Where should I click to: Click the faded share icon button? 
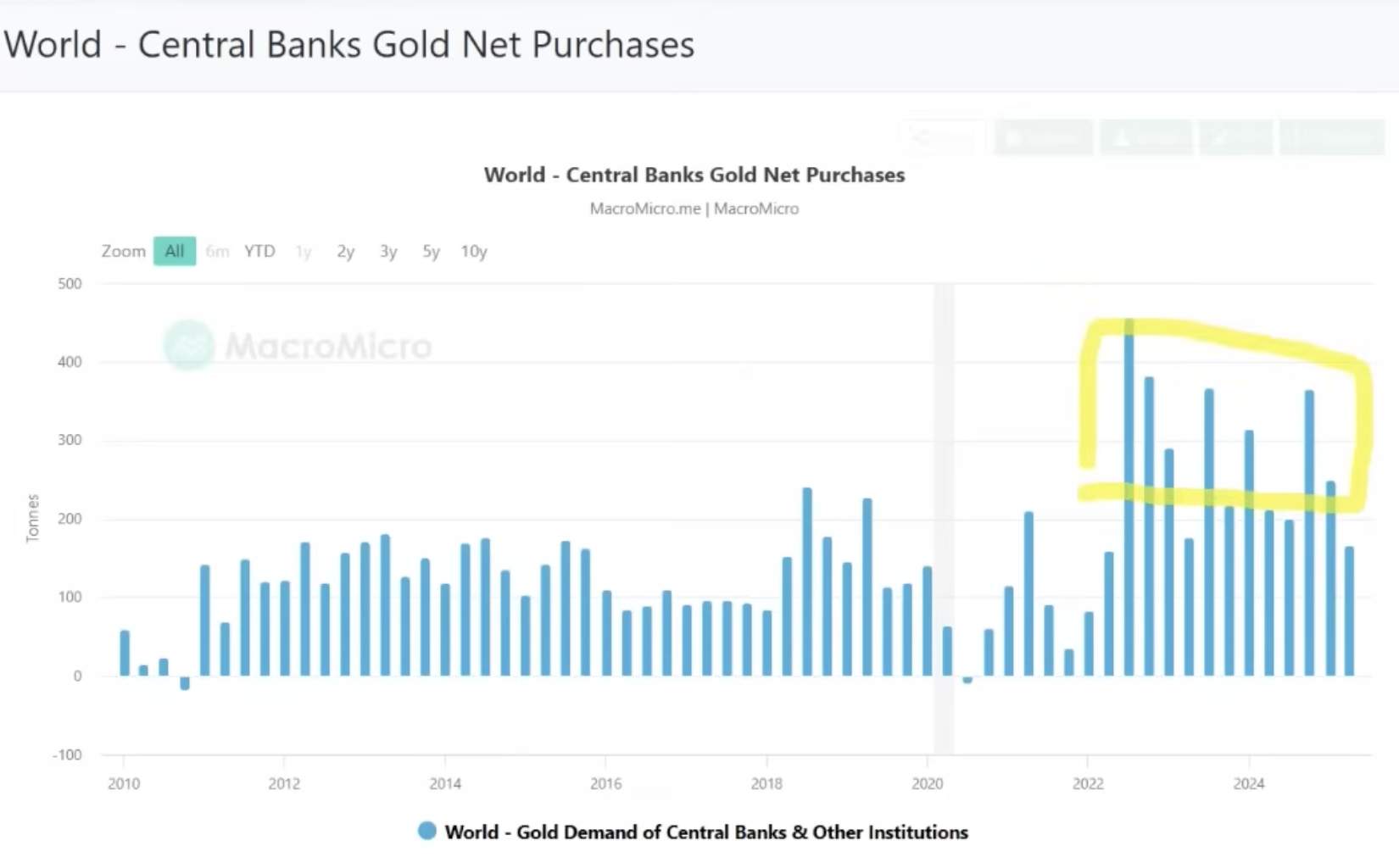click(x=942, y=137)
